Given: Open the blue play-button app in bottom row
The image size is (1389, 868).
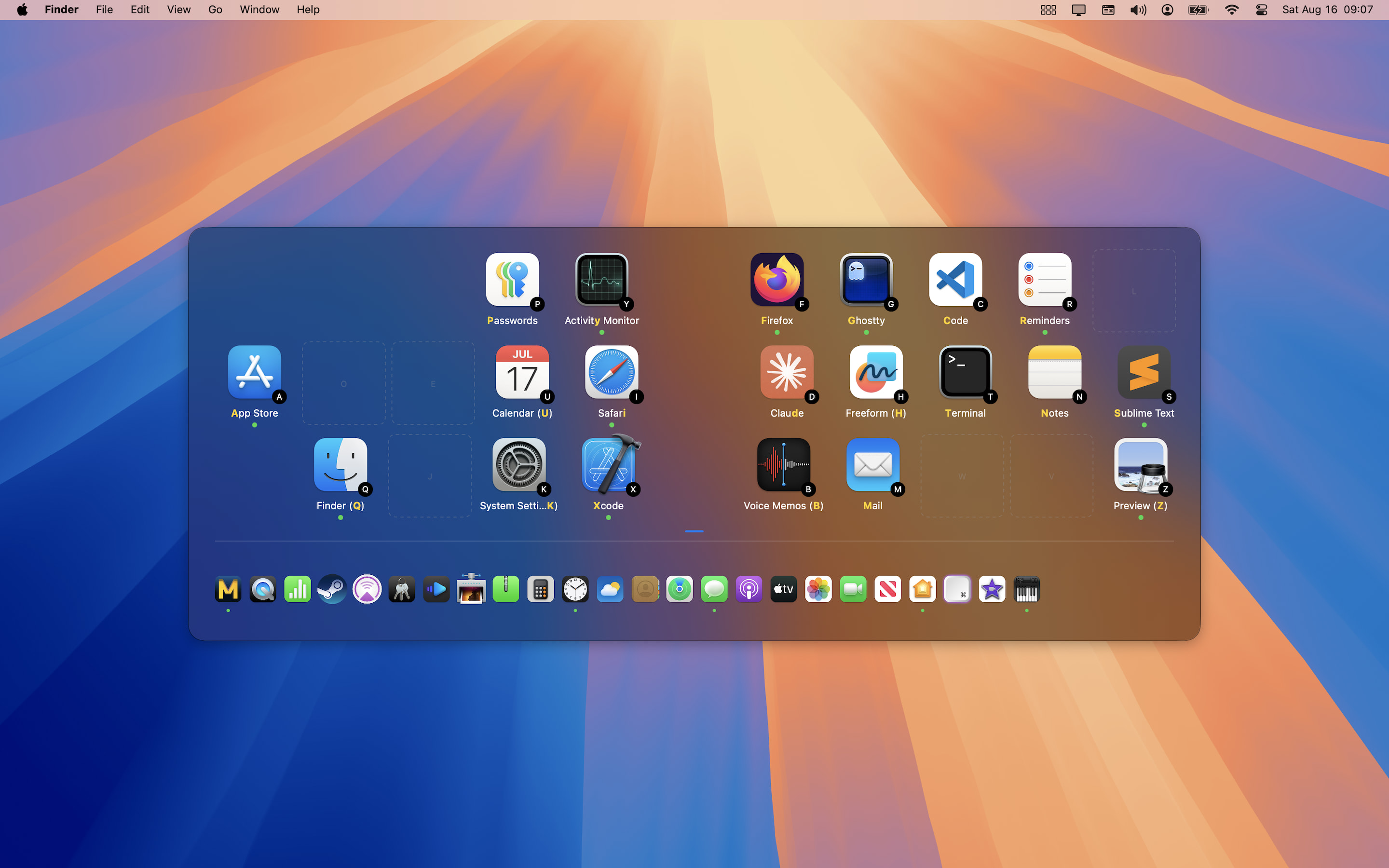Looking at the screenshot, I should (436, 589).
